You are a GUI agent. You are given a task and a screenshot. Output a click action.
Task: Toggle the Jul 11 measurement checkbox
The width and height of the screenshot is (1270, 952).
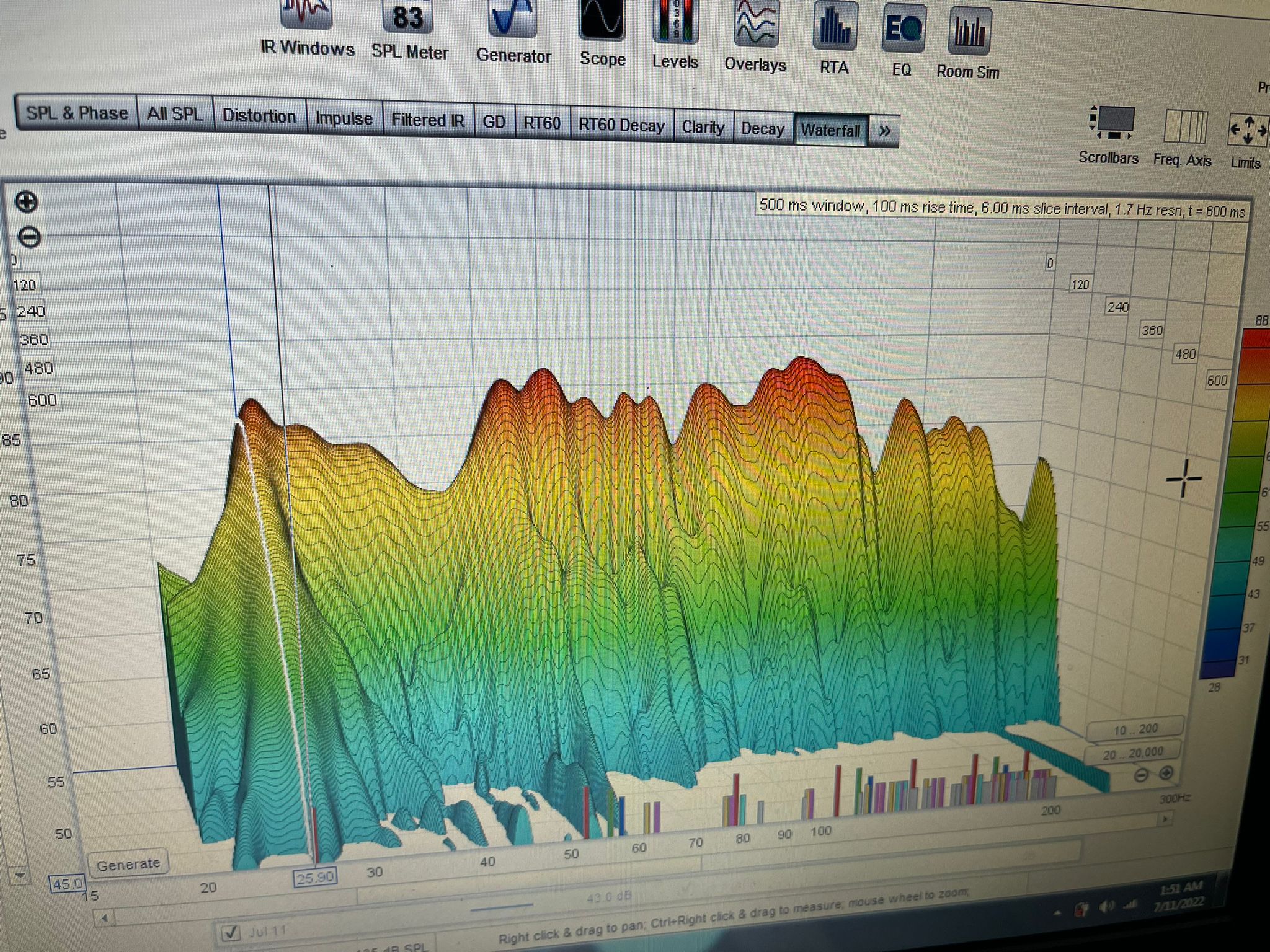point(231,932)
